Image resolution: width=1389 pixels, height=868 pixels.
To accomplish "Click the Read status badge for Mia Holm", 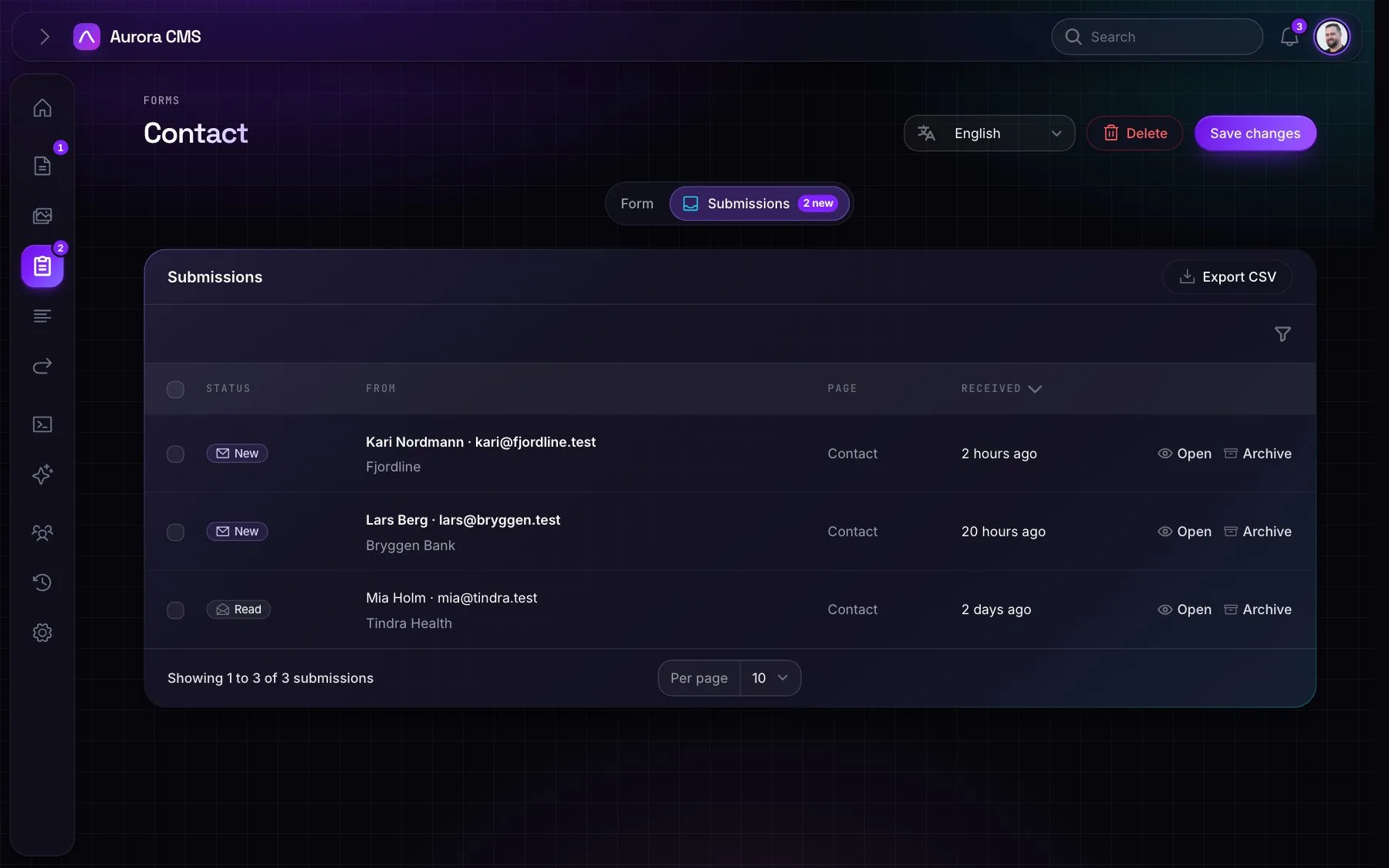I will click(x=238, y=610).
